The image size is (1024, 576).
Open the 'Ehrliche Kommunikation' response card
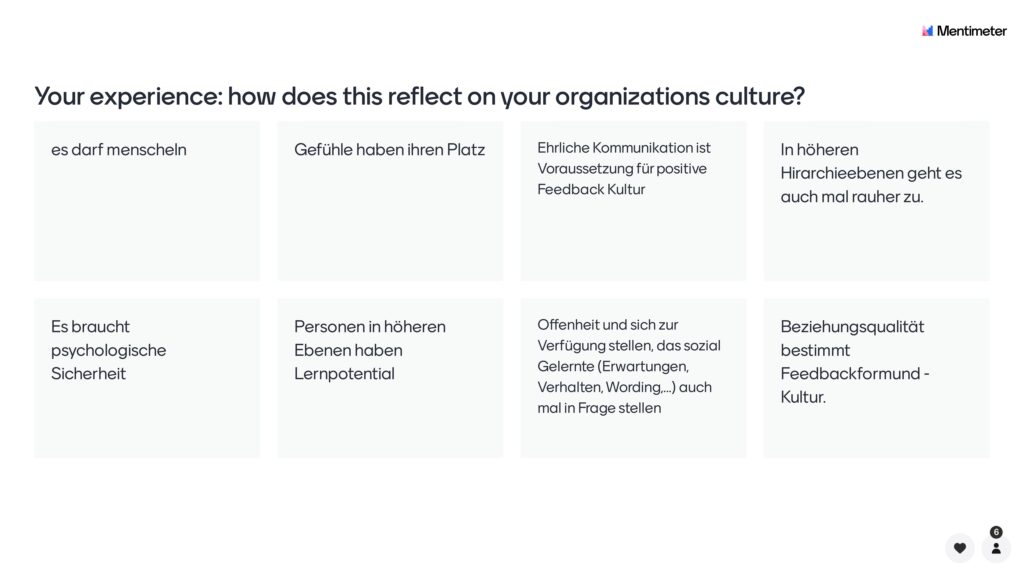[x=633, y=201]
